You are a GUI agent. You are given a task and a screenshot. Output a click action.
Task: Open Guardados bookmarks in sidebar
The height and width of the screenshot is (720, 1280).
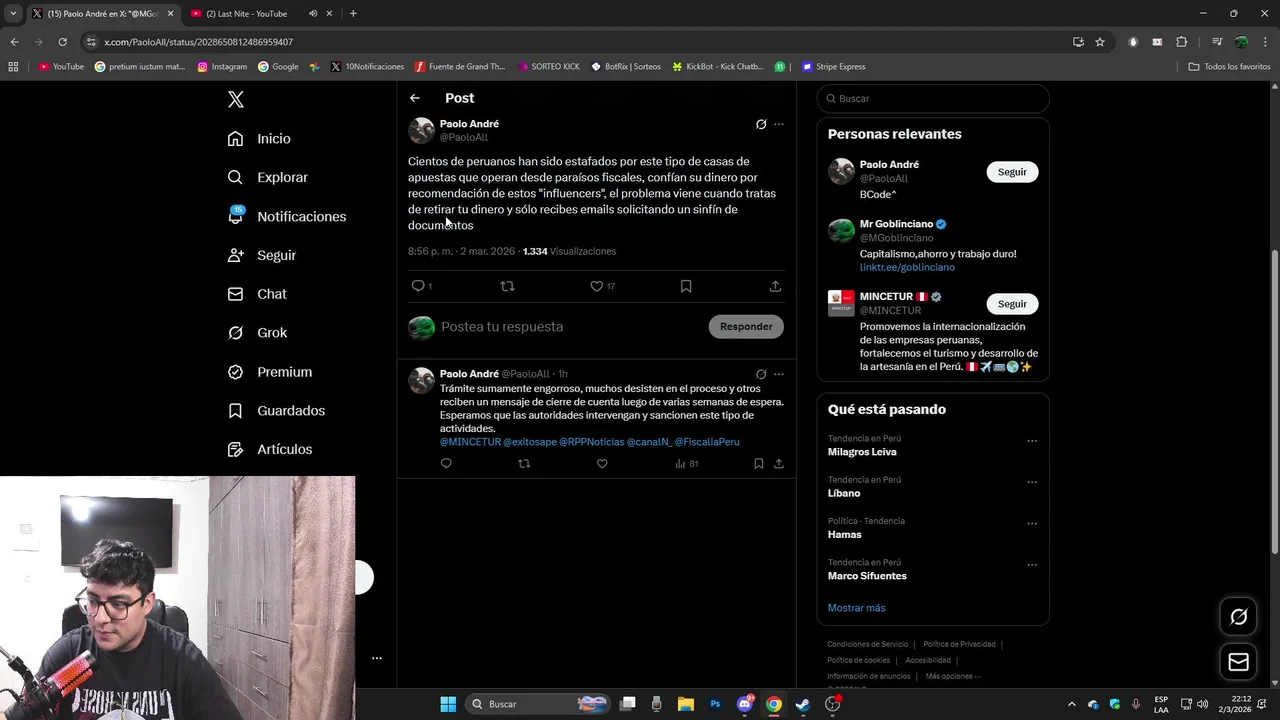point(275,411)
